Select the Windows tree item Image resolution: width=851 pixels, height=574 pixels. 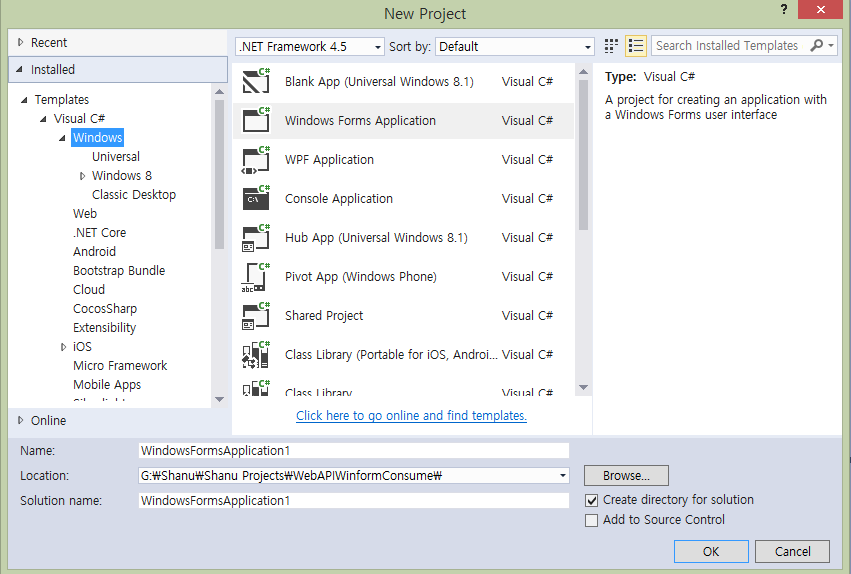(x=98, y=138)
